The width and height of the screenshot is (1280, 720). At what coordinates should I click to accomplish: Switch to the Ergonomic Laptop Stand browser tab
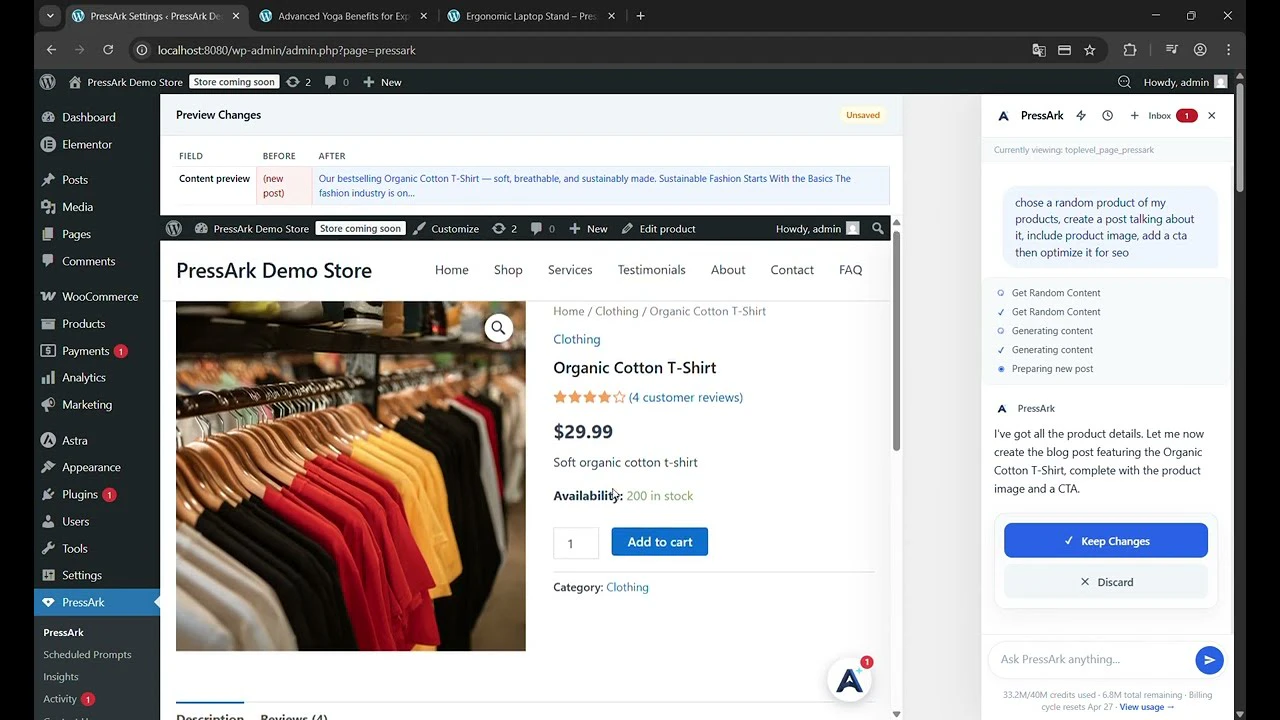(532, 16)
